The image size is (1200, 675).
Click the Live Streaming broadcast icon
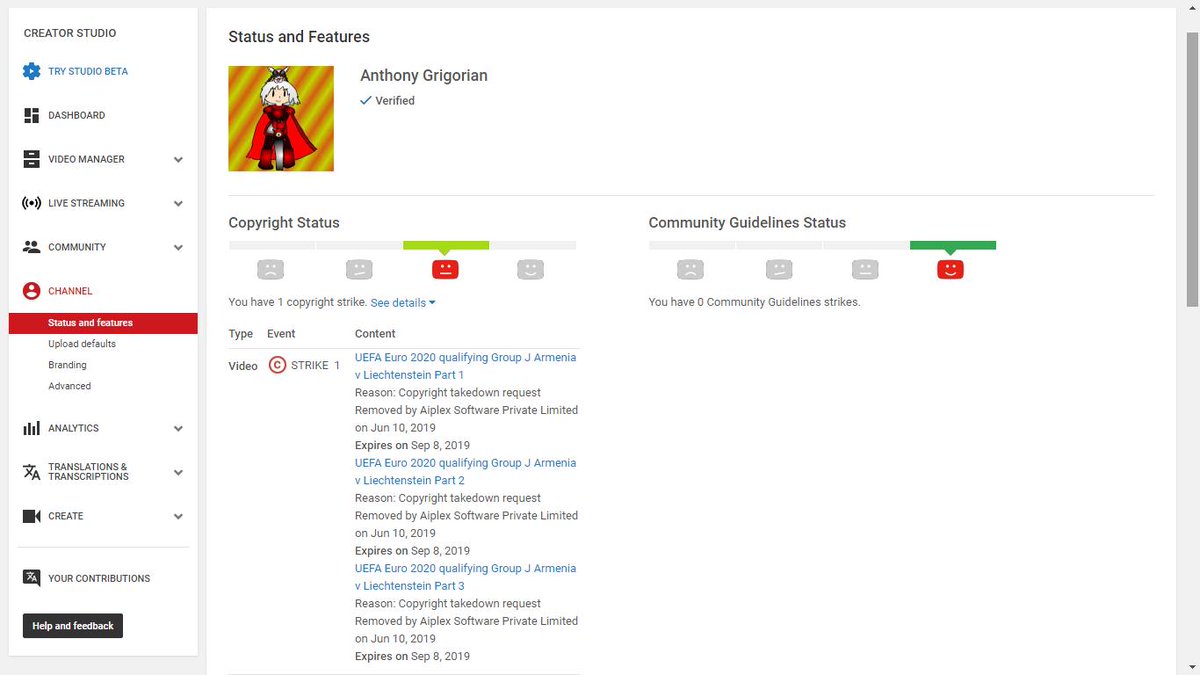point(31,203)
